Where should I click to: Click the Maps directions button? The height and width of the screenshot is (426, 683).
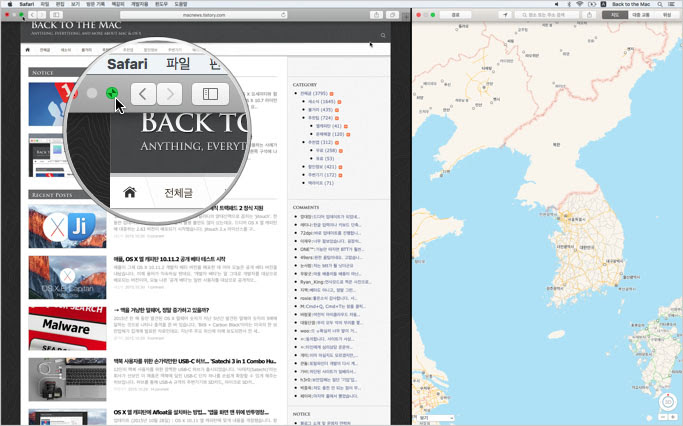[455, 15]
